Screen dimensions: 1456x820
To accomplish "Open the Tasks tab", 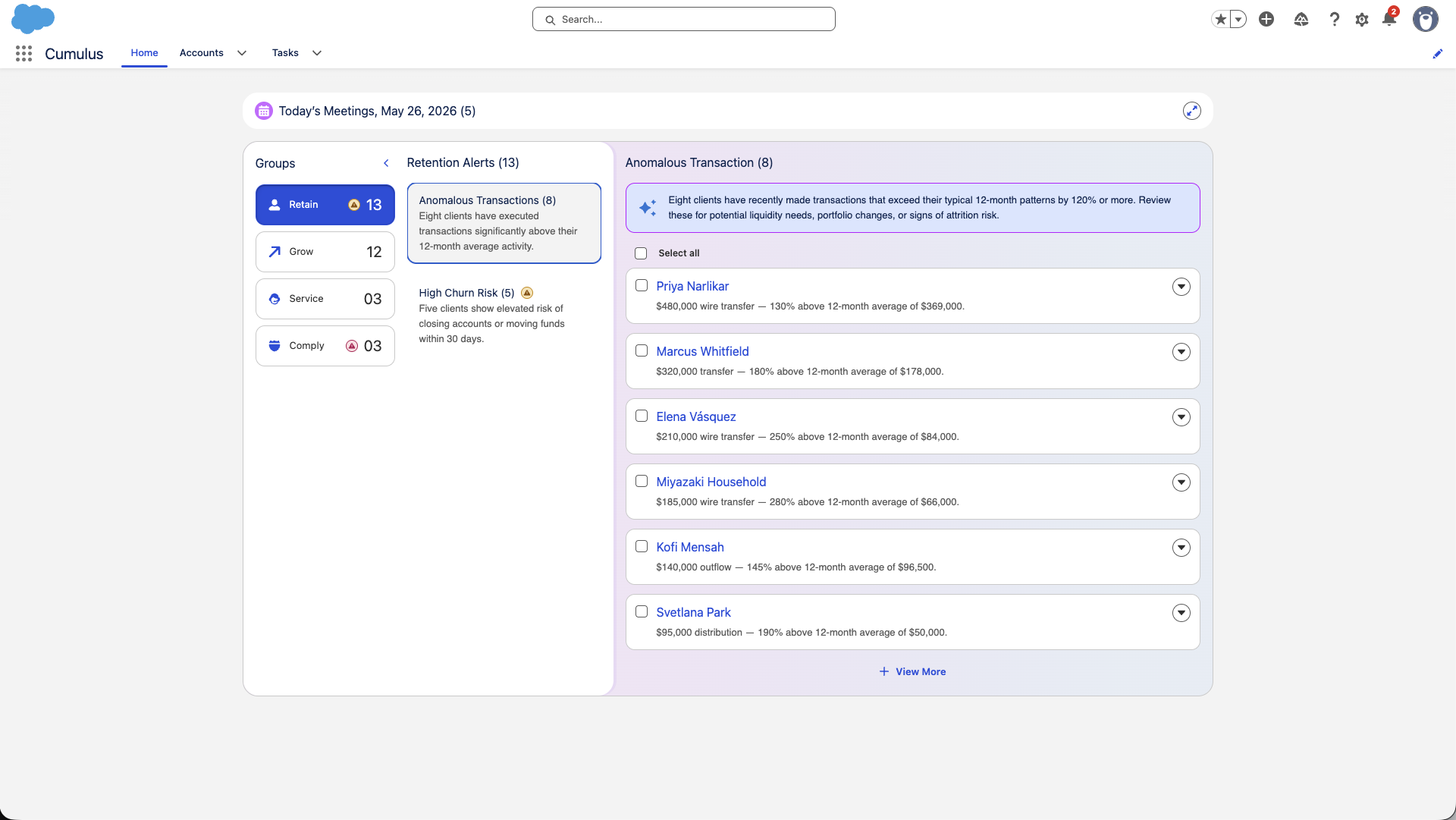I will coord(285,53).
